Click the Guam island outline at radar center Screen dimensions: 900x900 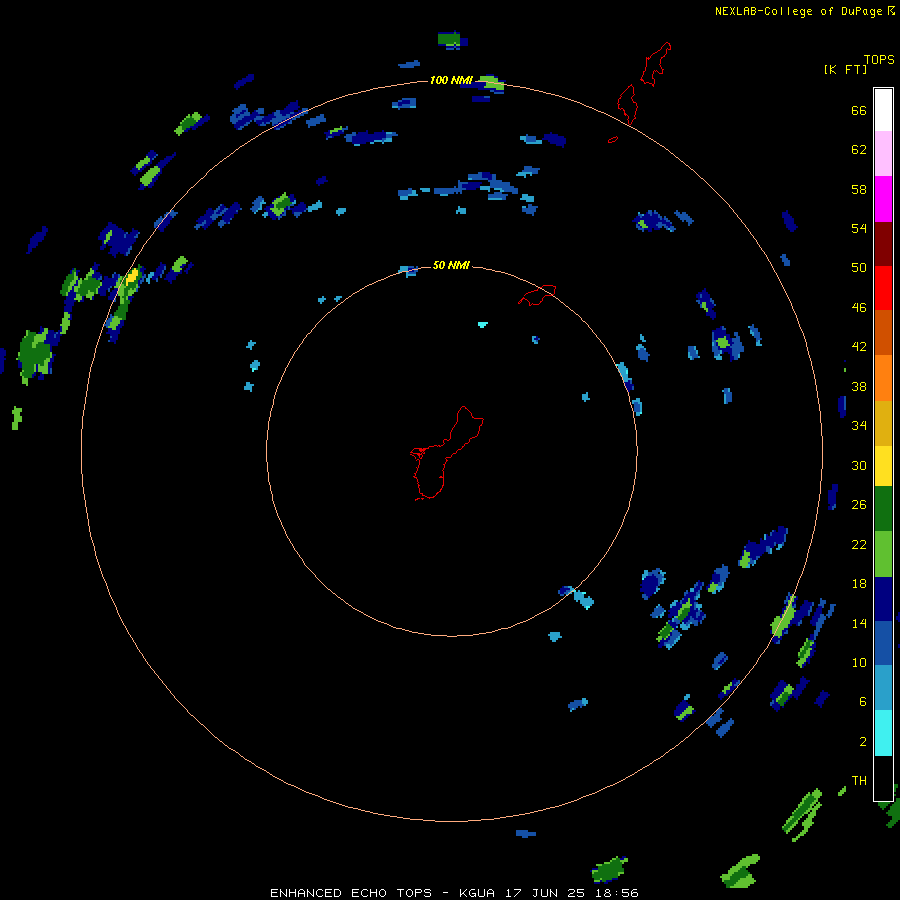pos(447,453)
